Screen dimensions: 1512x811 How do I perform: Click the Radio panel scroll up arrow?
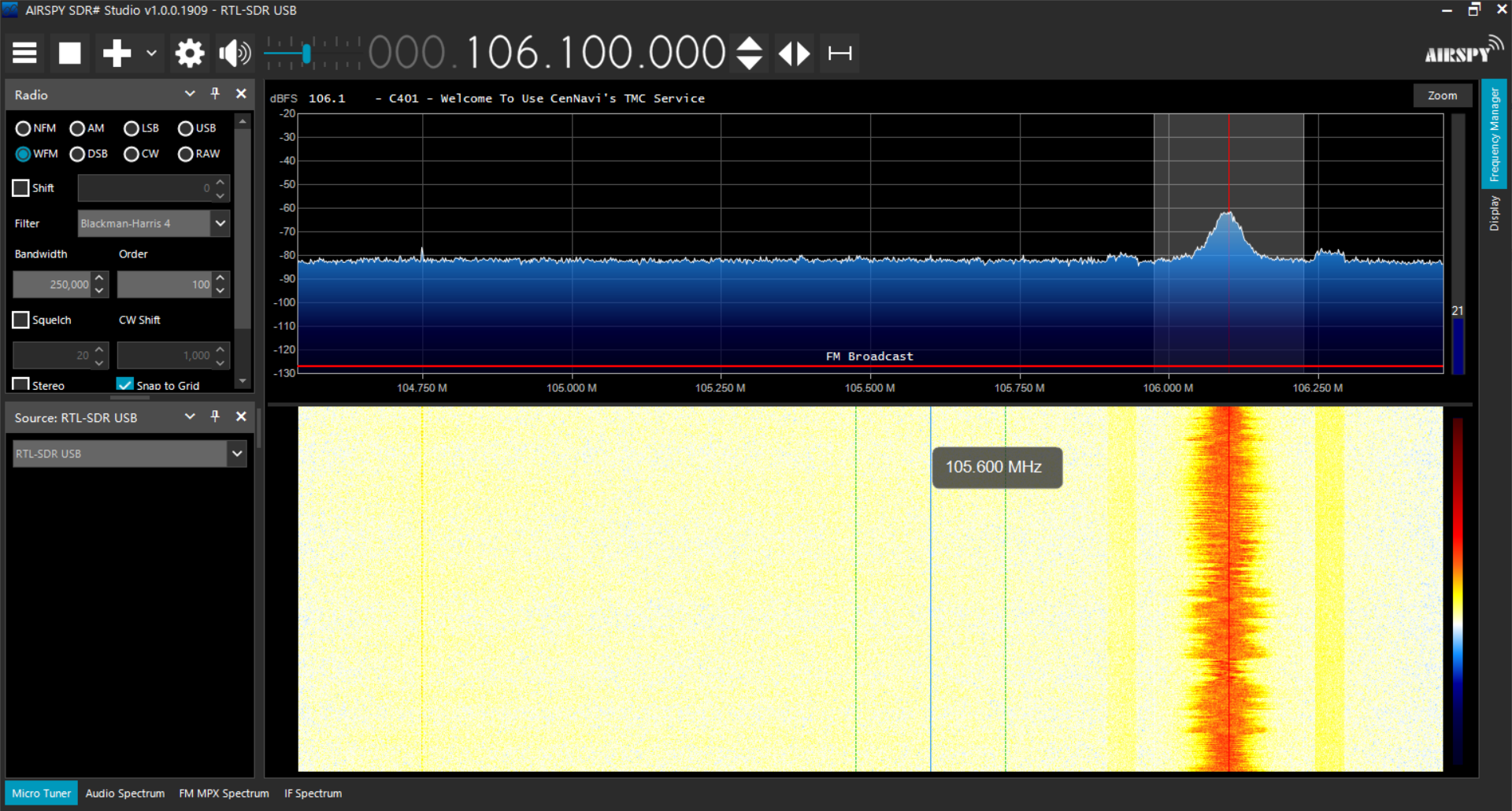point(243,122)
